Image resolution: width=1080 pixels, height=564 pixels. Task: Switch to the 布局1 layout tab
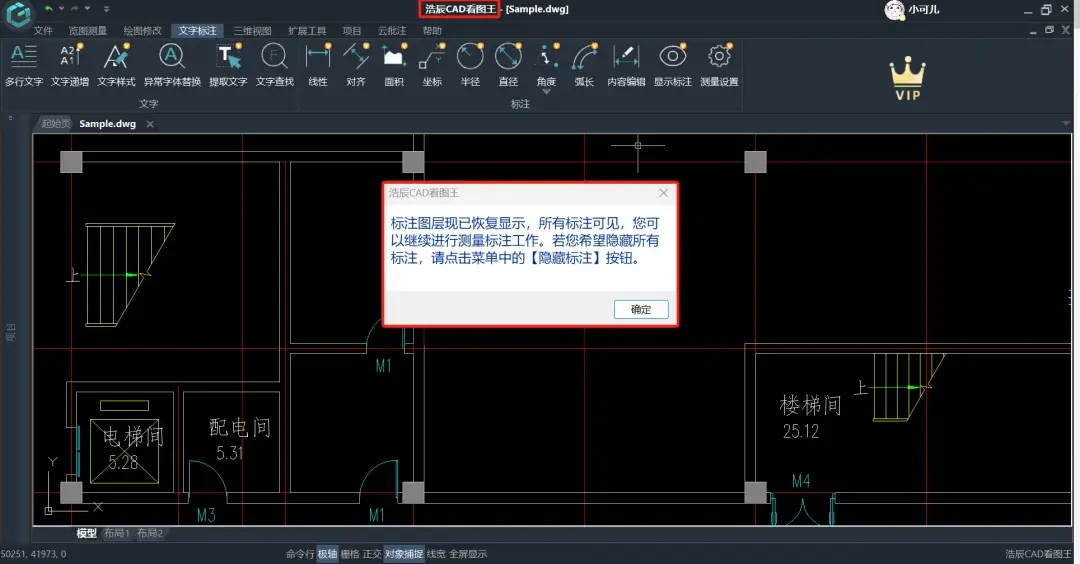click(x=116, y=533)
